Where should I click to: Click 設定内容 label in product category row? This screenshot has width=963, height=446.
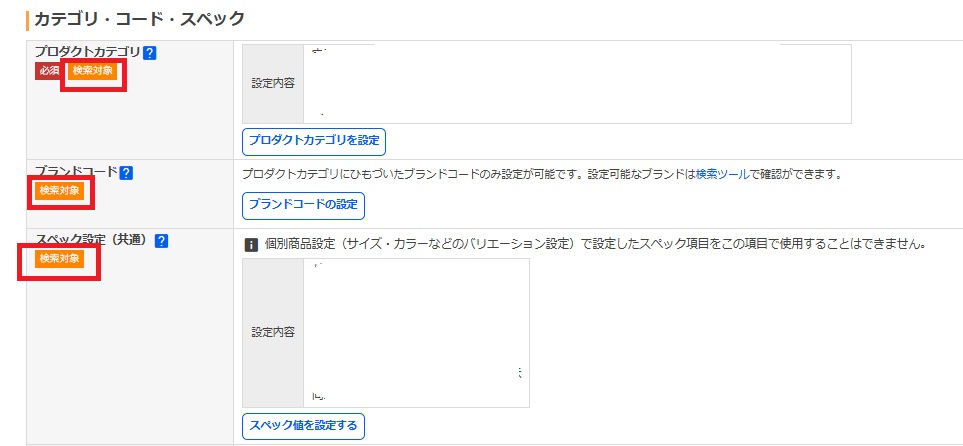(273, 84)
